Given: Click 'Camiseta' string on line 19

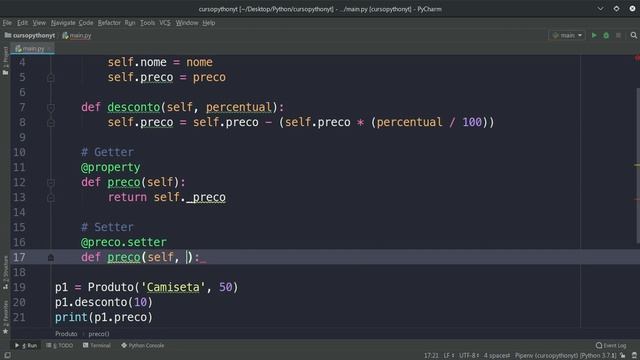Looking at the screenshot, I should pyautogui.click(x=173, y=287).
